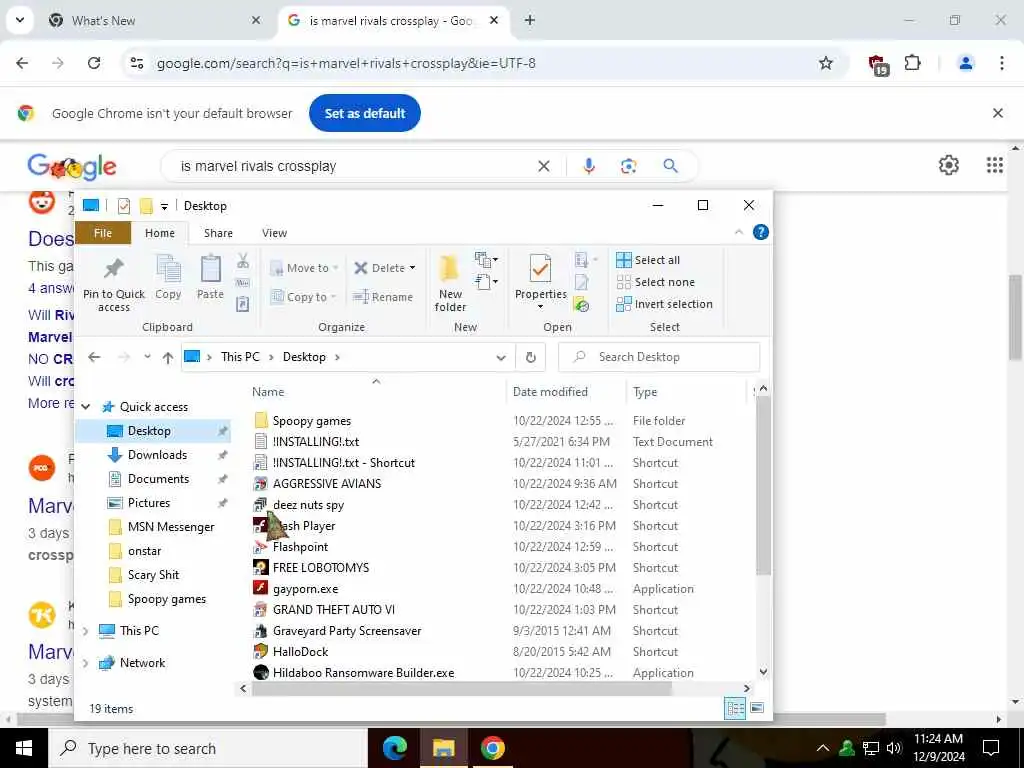Screen dimensions: 1024x768
Task: Click Select none in ribbon
Action: click(656, 282)
